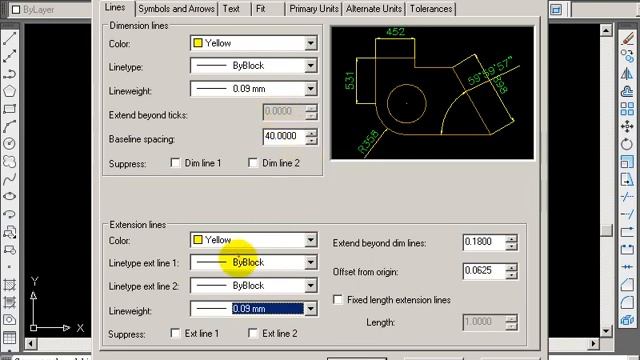
Task: Select the Array tool
Action: click(627, 109)
